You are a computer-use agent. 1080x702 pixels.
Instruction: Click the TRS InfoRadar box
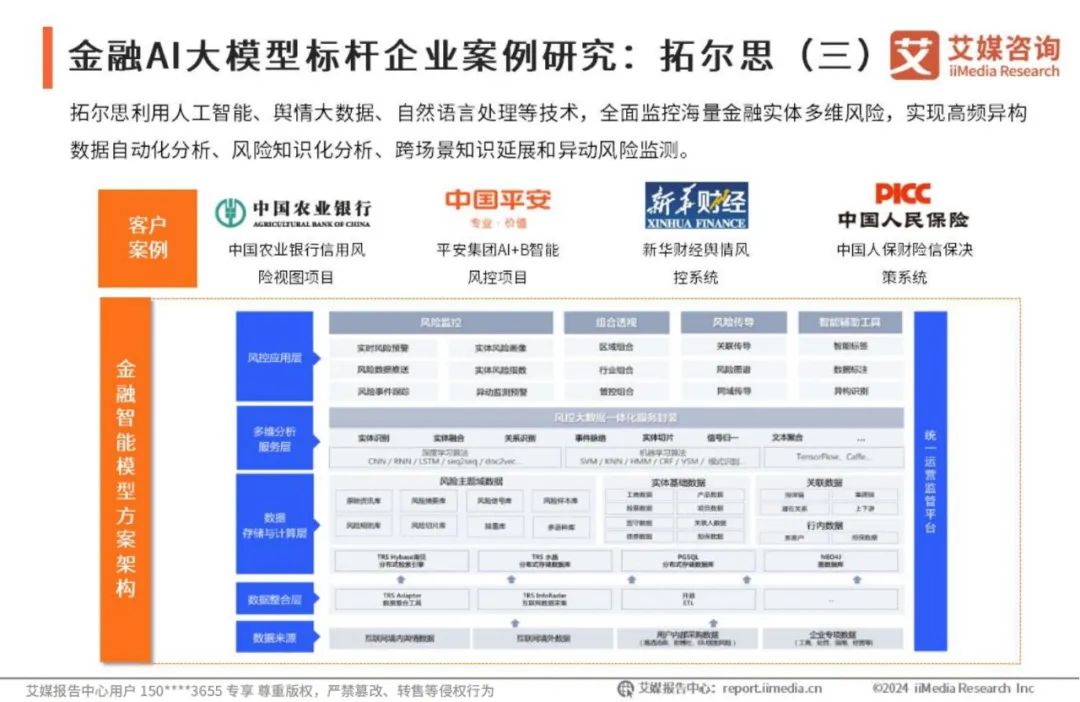pos(544,599)
